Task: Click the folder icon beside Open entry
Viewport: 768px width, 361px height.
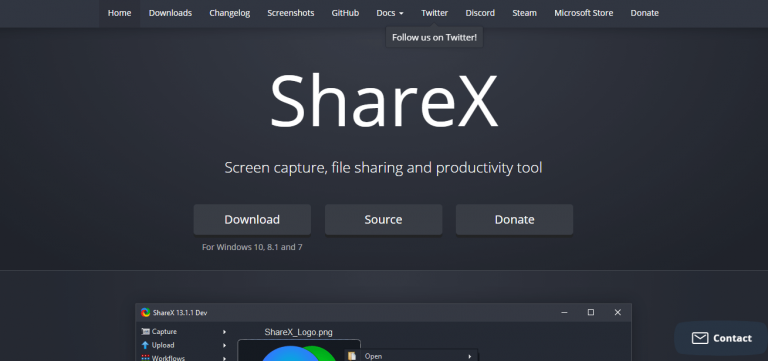Action: click(x=352, y=356)
